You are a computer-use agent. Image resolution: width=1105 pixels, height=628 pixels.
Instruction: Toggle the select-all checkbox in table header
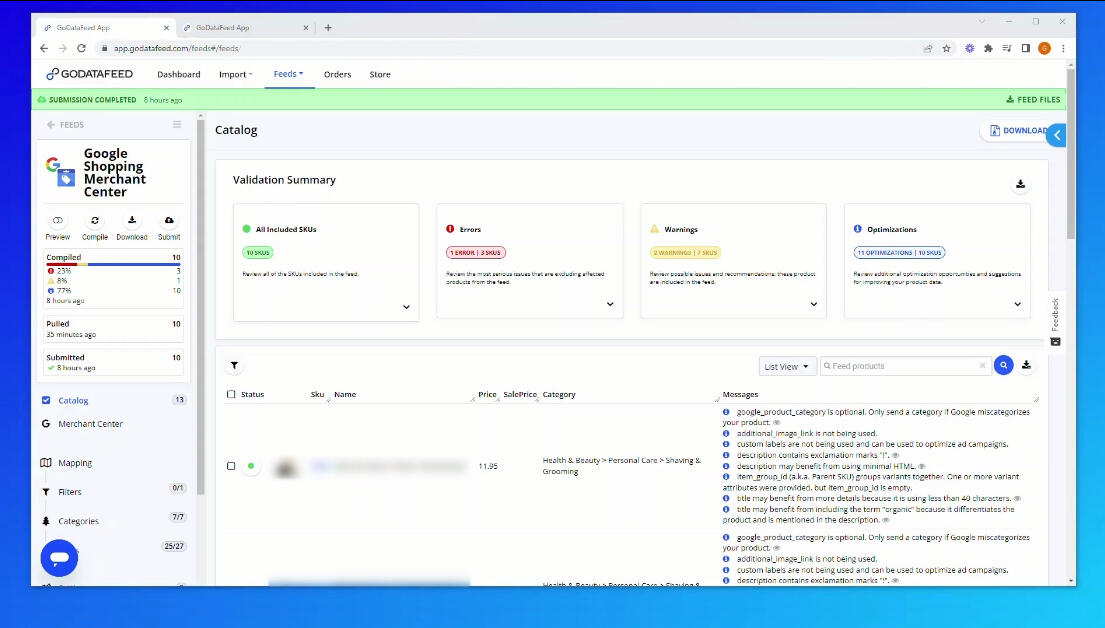pyautogui.click(x=231, y=395)
